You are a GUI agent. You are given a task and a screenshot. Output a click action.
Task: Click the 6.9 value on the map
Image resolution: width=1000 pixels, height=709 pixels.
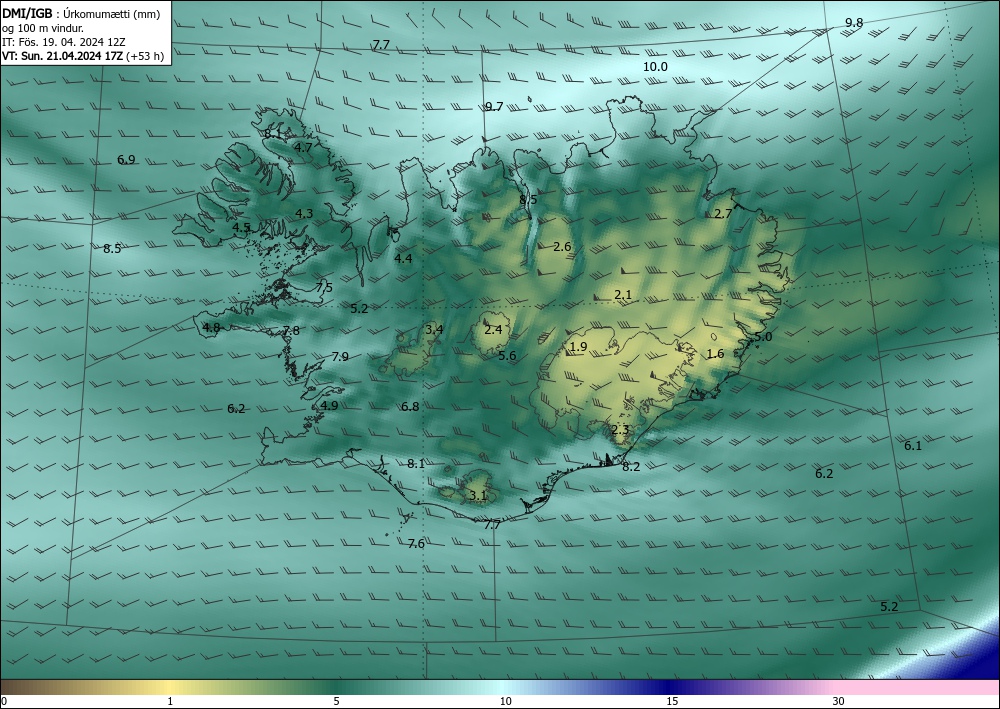[x=126, y=159]
